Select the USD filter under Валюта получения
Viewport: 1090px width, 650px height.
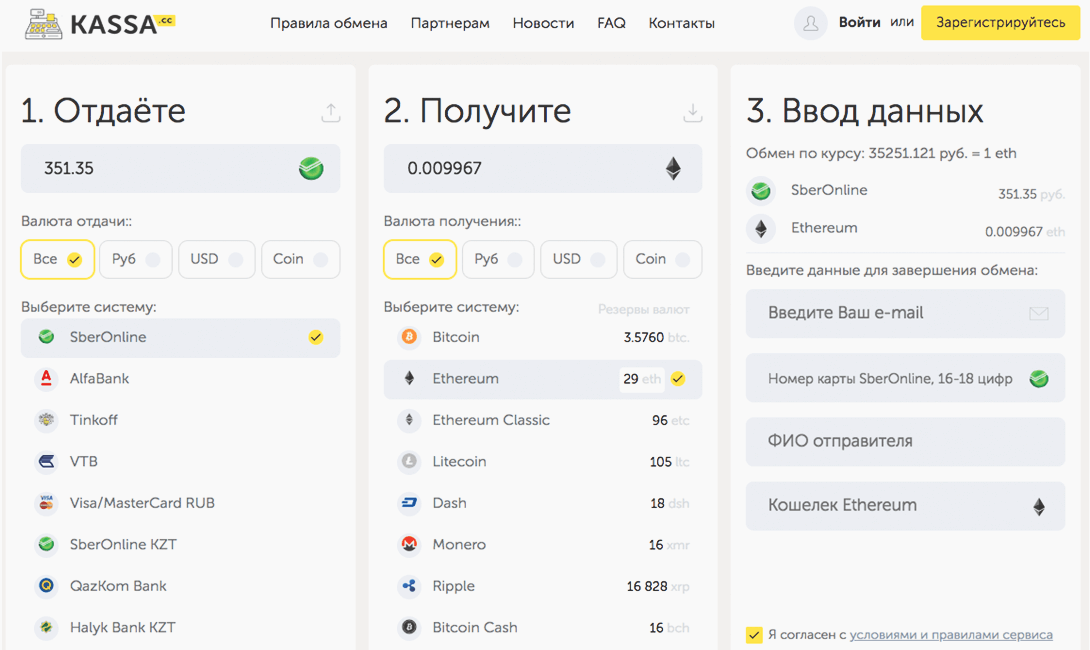[x=578, y=259]
